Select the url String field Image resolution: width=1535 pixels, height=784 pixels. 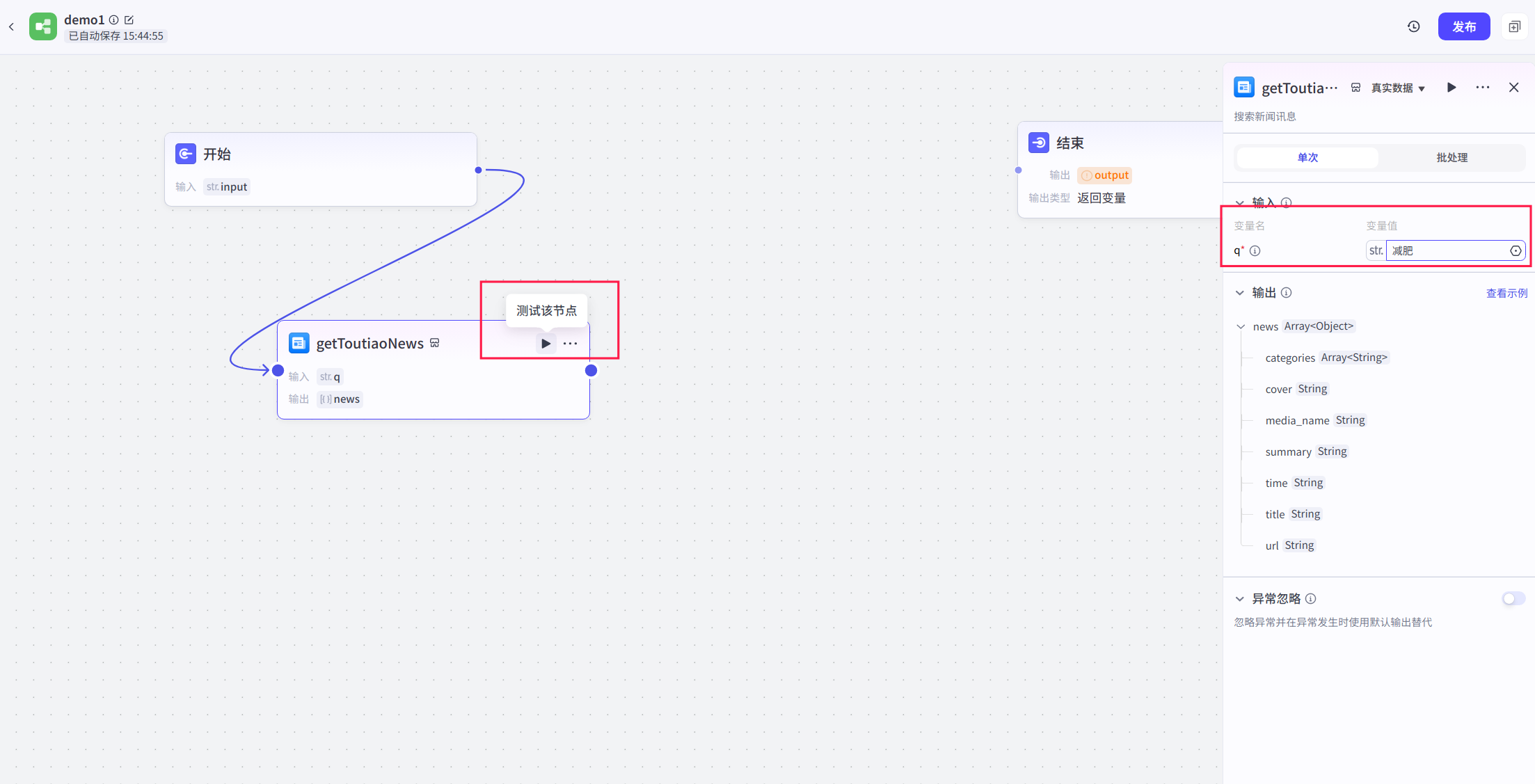(1291, 545)
